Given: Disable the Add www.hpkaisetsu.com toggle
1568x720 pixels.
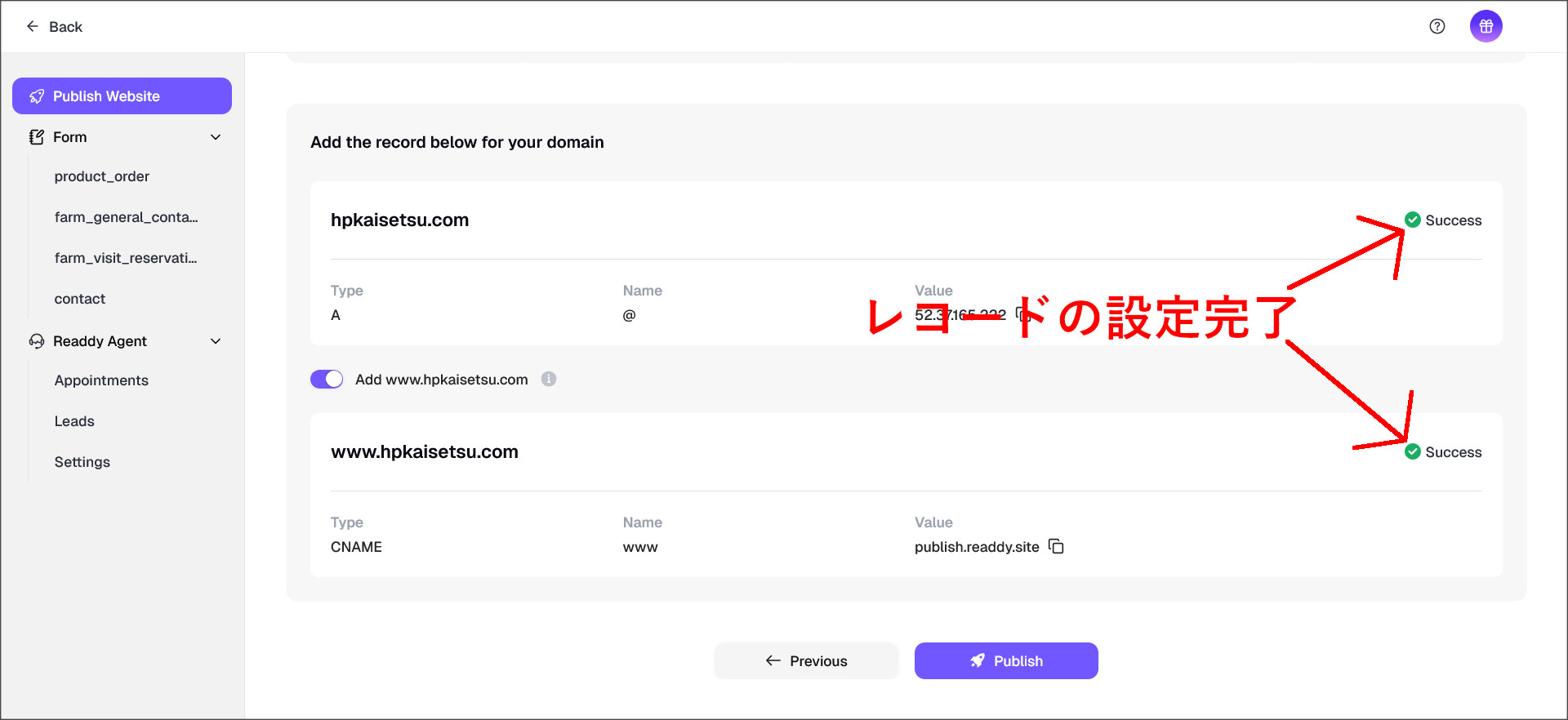Looking at the screenshot, I should coord(327,379).
